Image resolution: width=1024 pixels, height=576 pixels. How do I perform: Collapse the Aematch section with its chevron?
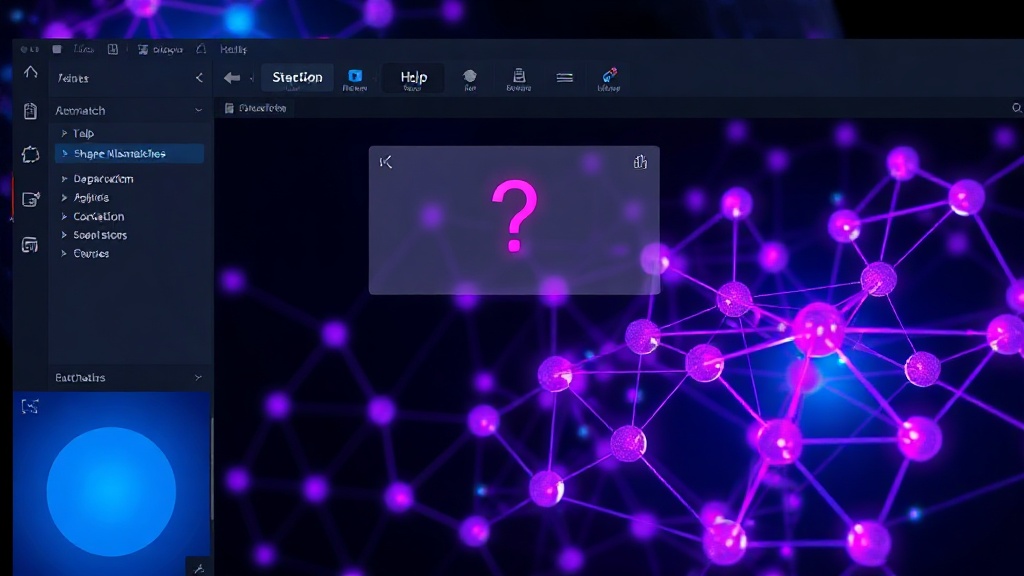[x=199, y=110]
